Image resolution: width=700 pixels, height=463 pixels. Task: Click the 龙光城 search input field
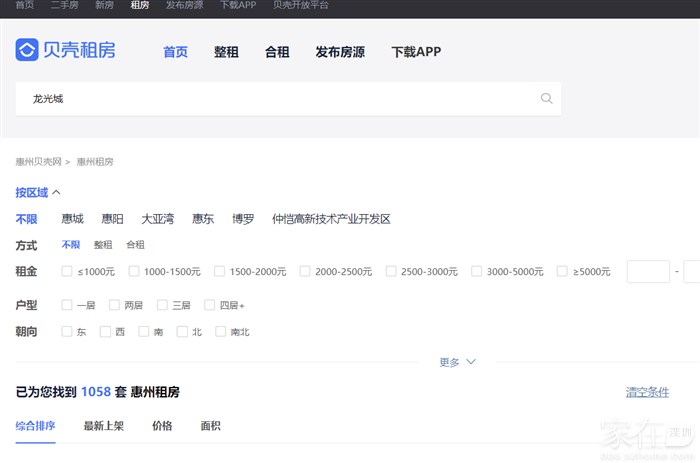pyautogui.click(x=280, y=99)
